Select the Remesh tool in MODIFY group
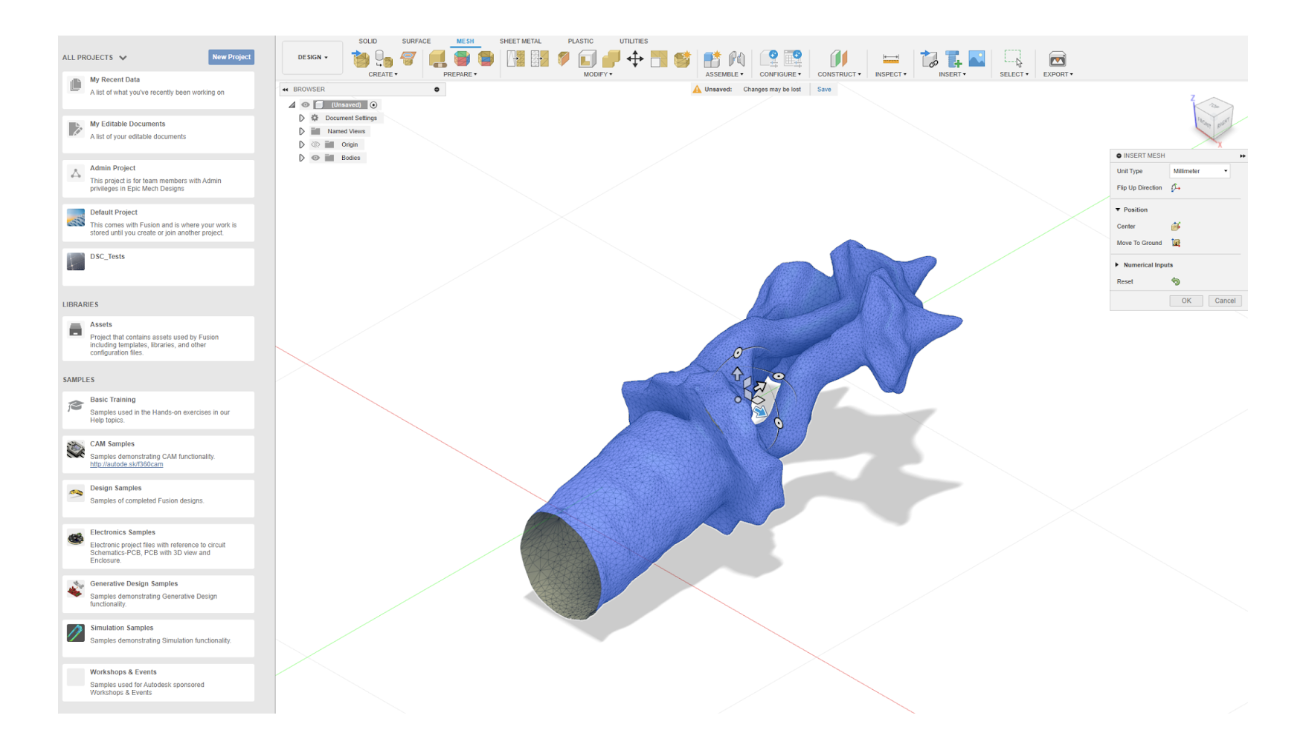 point(516,59)
